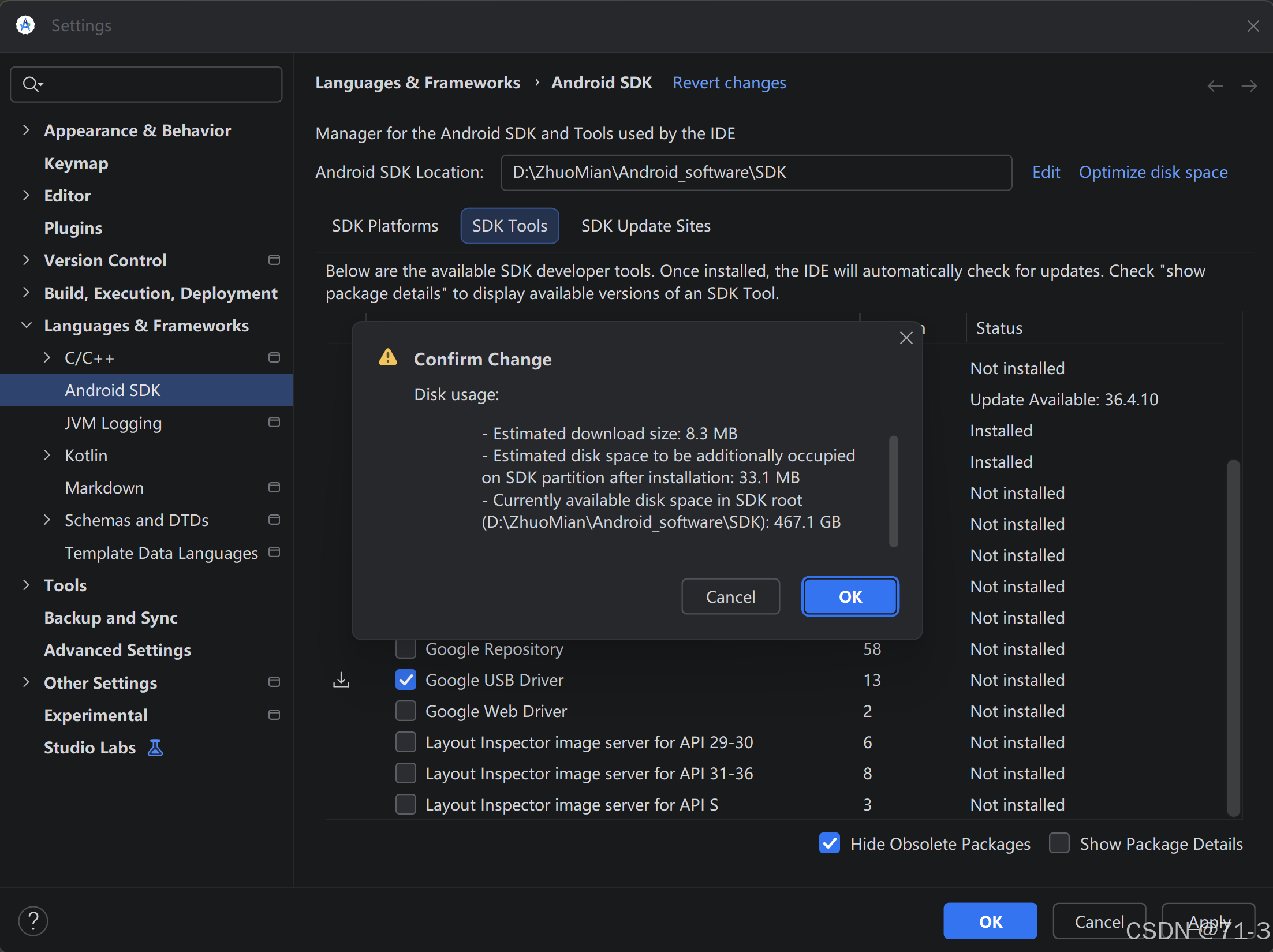1273x952 pixels.
Task: Click the navigate back arrow icon
Action: click(1215, 86)
